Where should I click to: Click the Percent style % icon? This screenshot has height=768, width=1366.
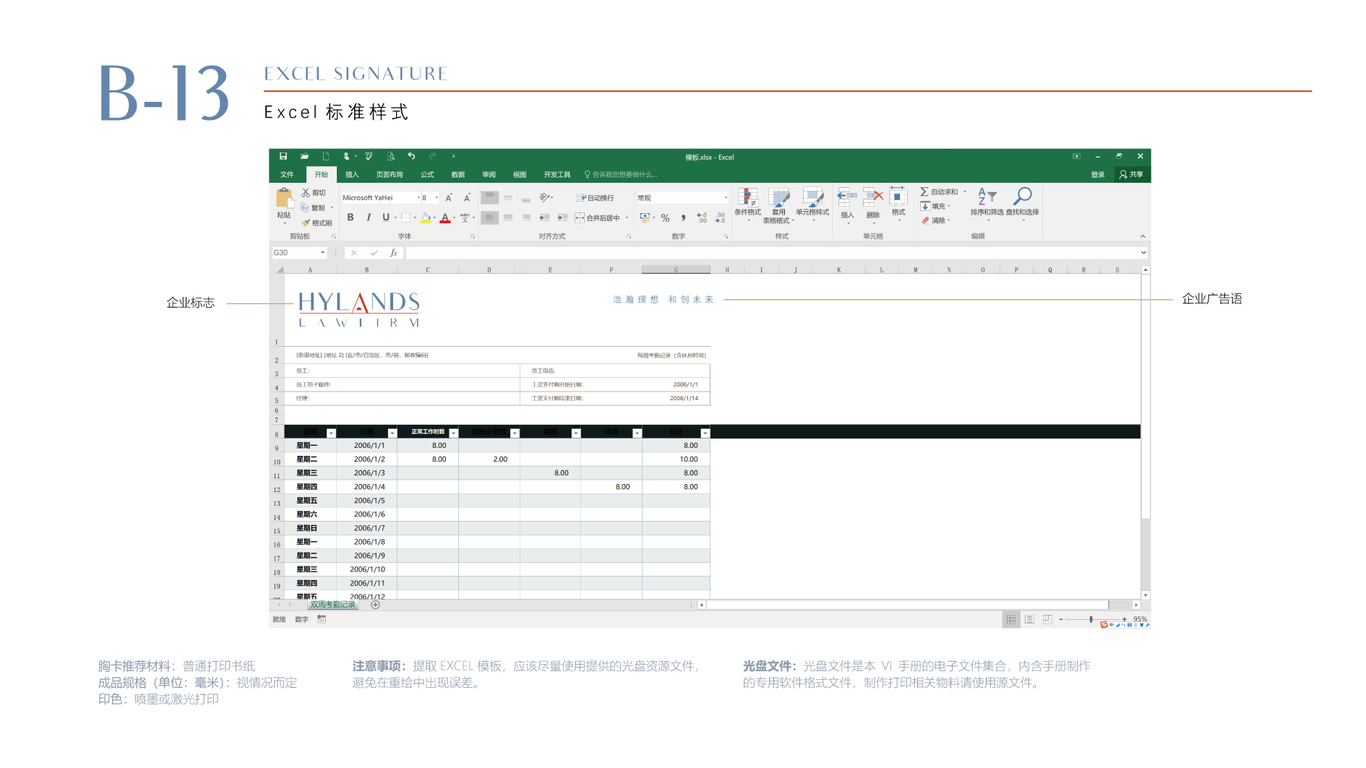coord(665,217)
